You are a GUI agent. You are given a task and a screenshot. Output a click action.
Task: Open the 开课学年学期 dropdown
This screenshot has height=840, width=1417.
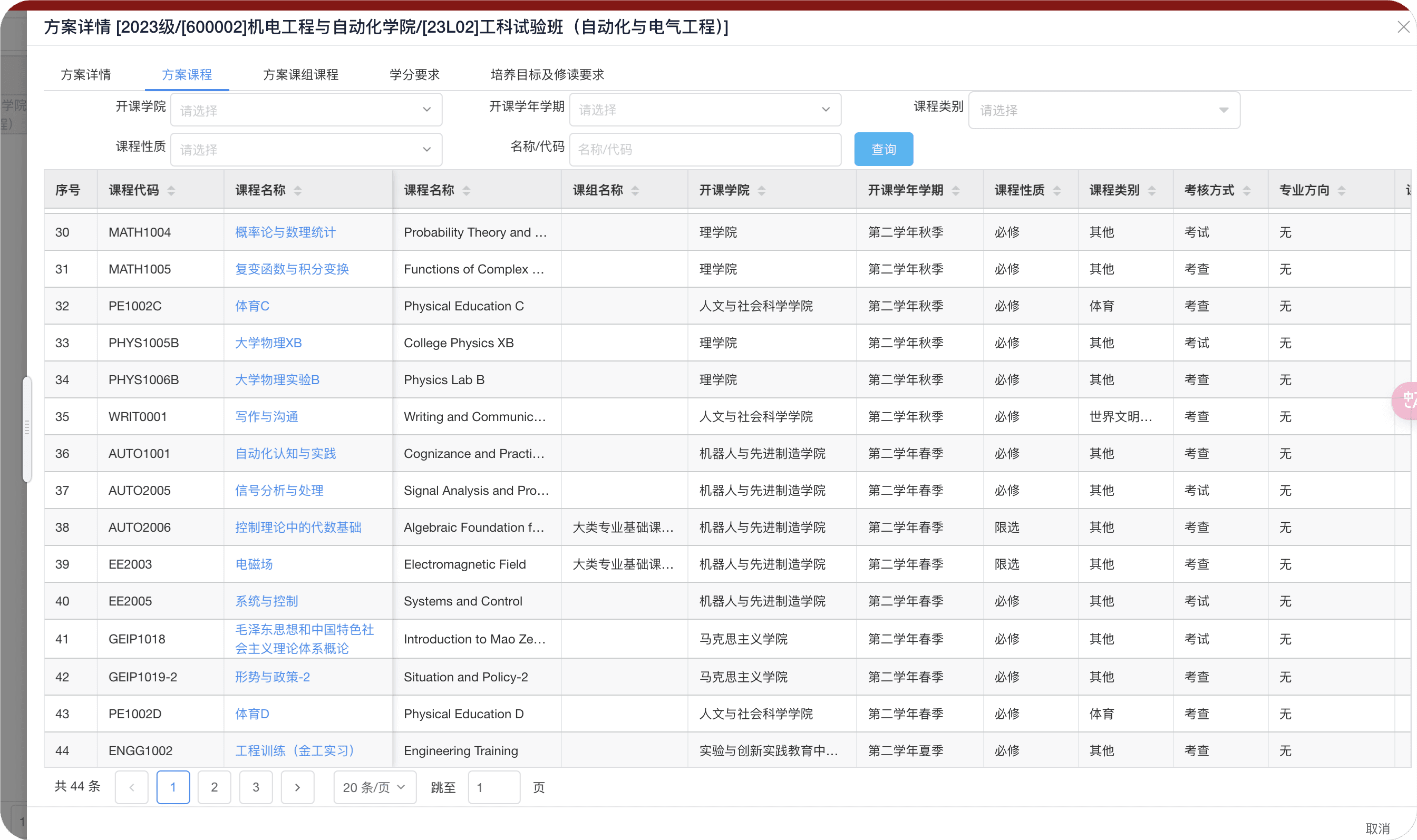click(705, 110)
